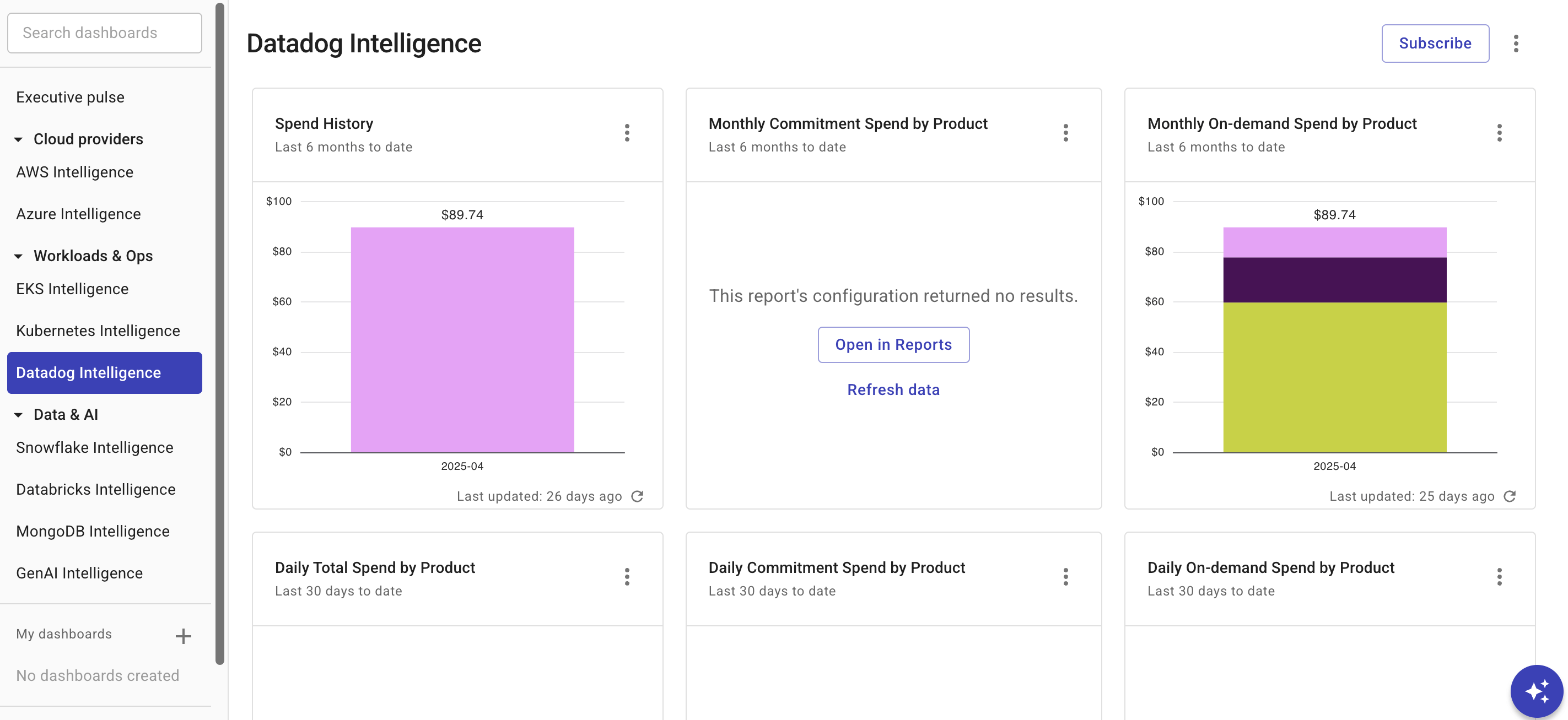Open Monthly Commitment Spend by Product kebab menu
The width and height of the screenshot is (1568, 720).
tap(1066, 133)
